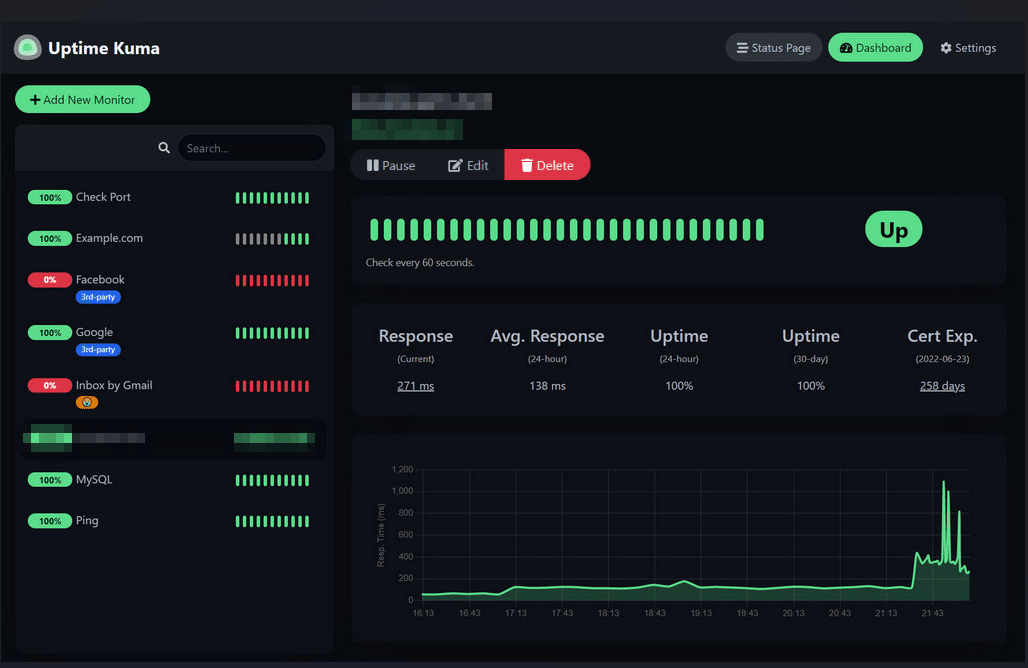Click the pause bars icon
Viewport: 1028px width, 668px height.
[x=372, y=165]
